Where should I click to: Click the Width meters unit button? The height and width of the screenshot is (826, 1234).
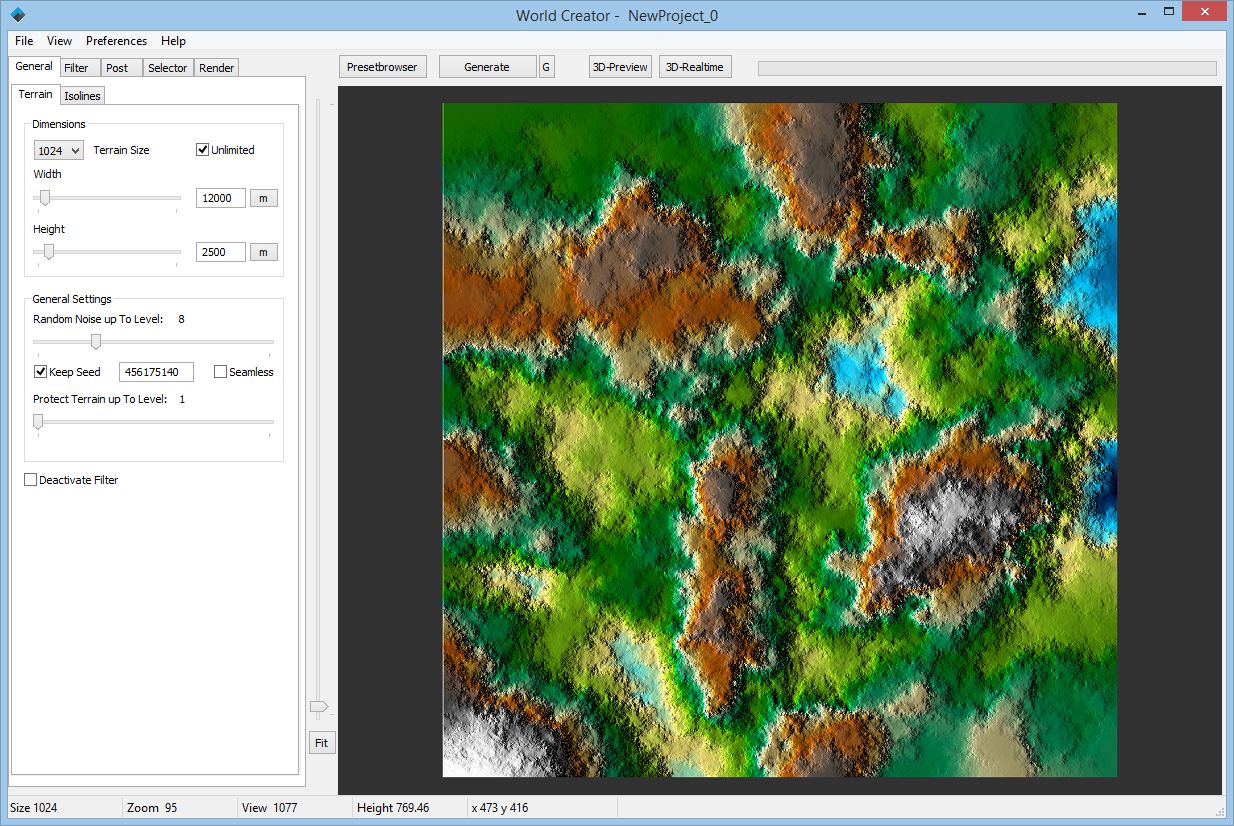(x=263, y=197)
